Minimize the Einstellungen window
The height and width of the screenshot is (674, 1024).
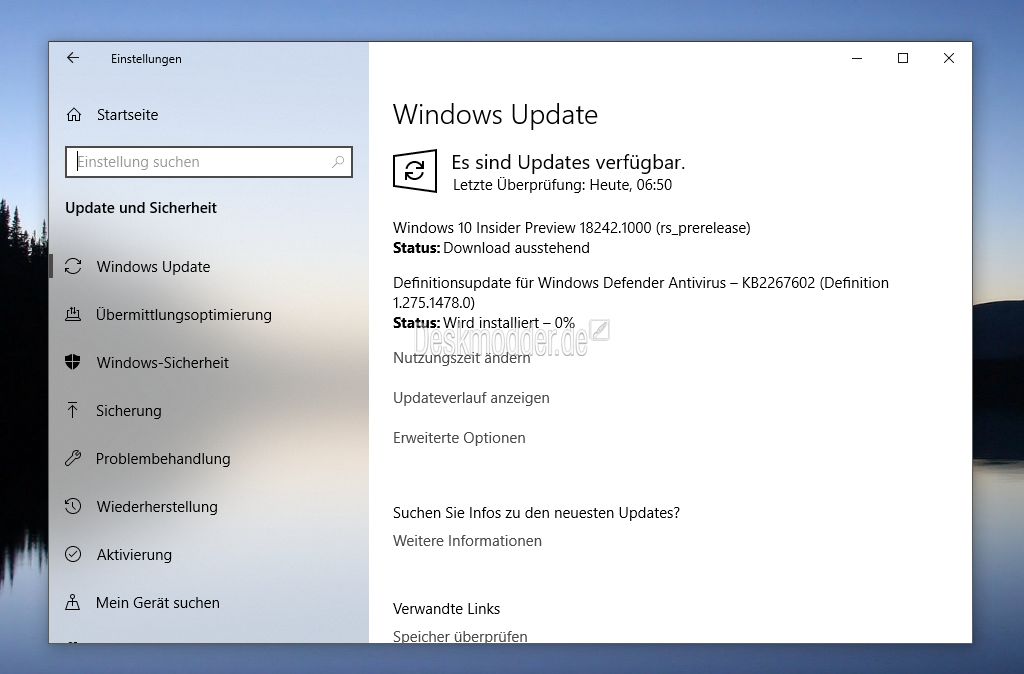pyautogui.click(x=857, y=58)
